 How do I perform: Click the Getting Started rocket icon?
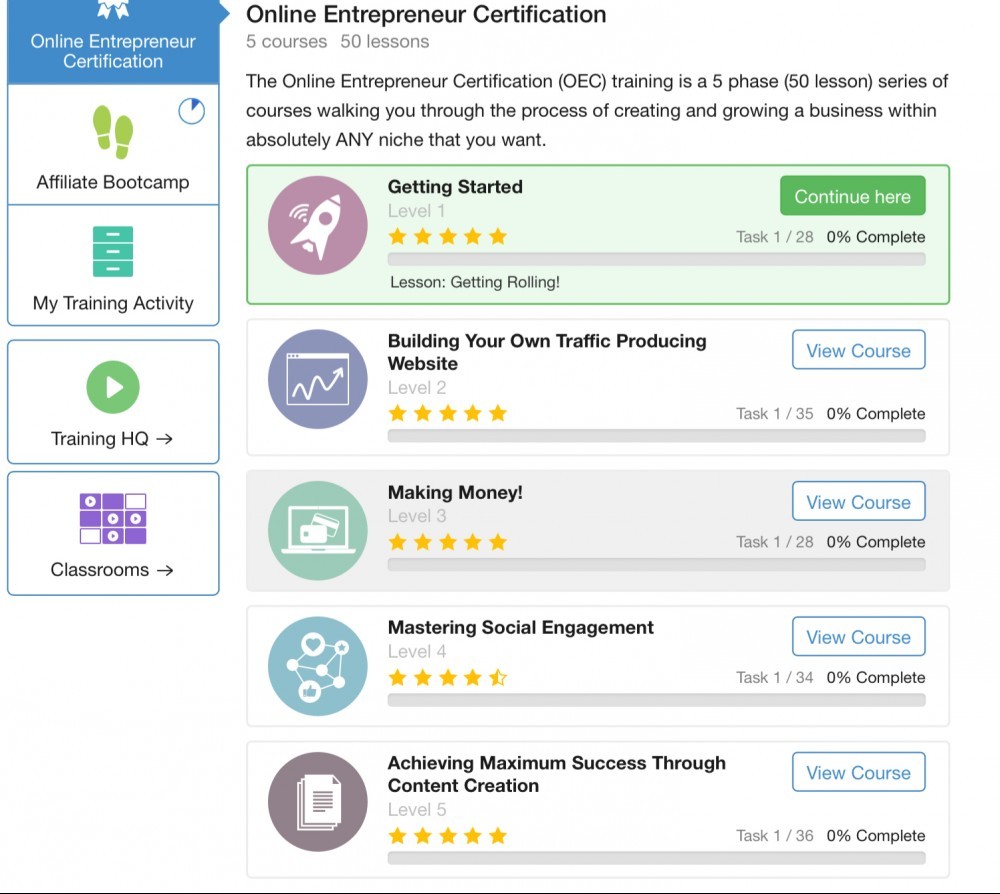pos(318,225)
